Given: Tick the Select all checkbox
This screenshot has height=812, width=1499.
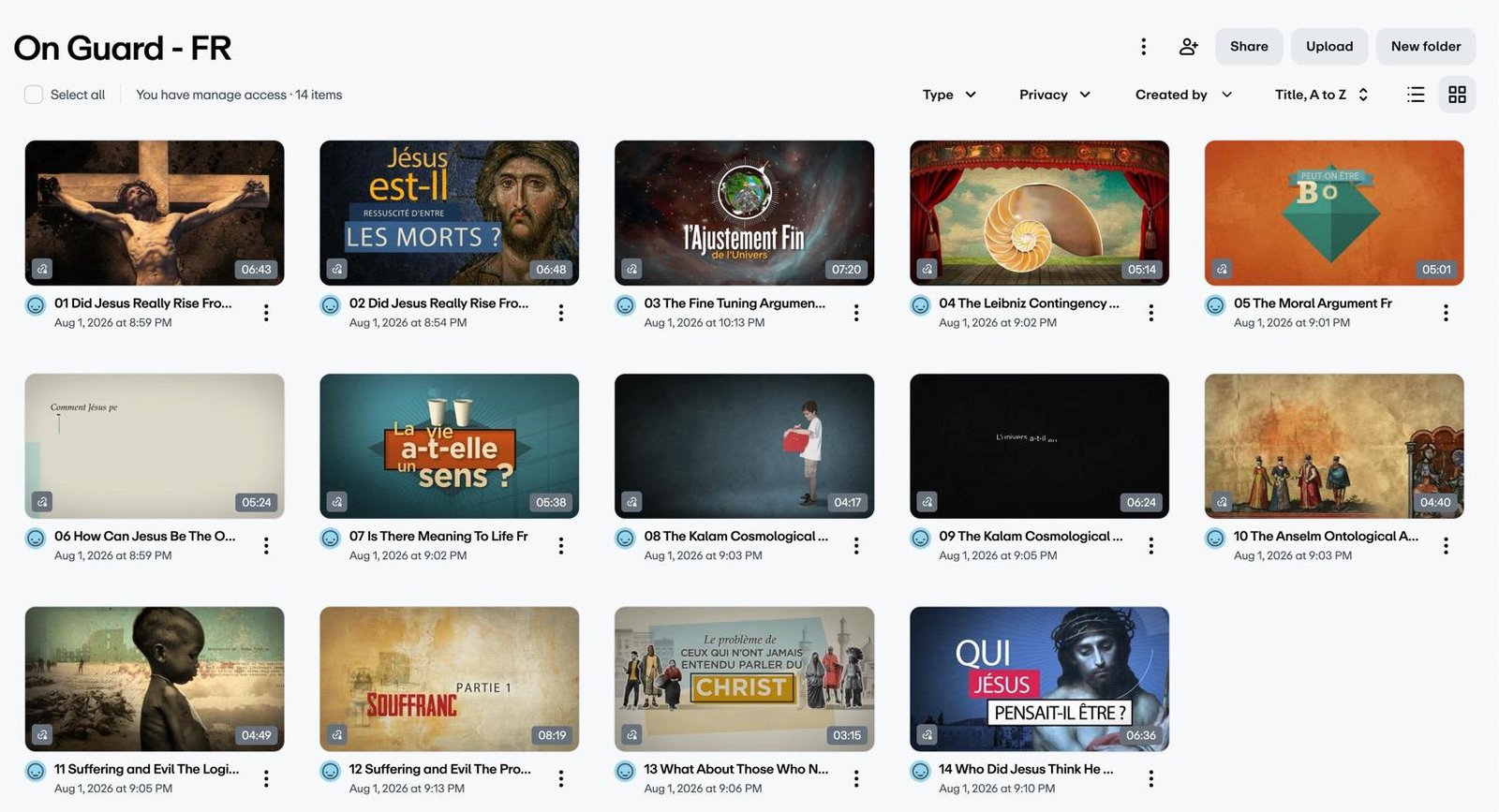Looking at the screenshot, I should (34, 95).
